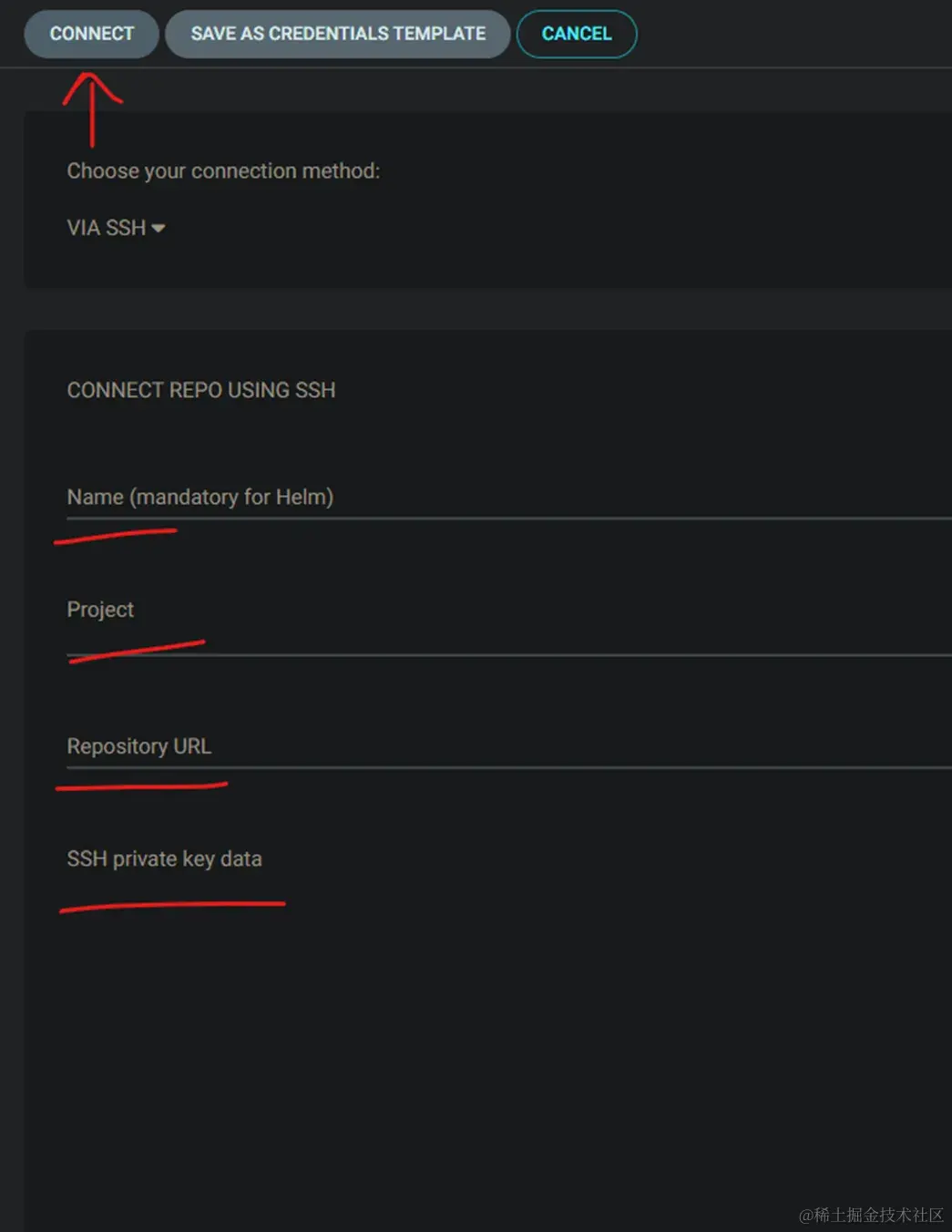The height and width of the screenshot is (1232, 952).
Task: Click the red arrow pointing at CONNECT
Action: pyautogui.click(x=92, y=108)
